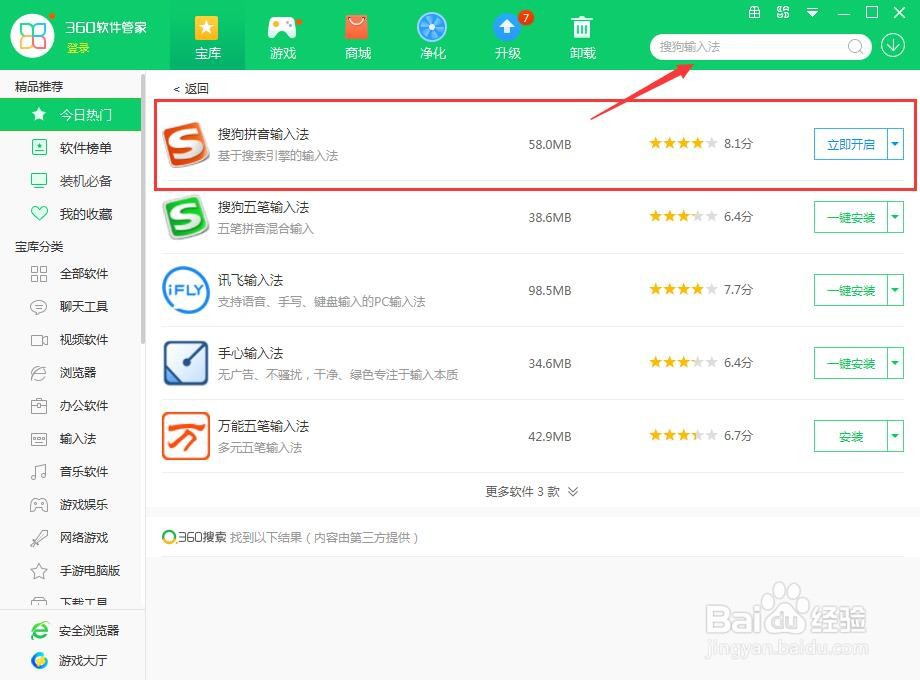Expand dropdown arrow beside 立即开启

pos(895,144)
